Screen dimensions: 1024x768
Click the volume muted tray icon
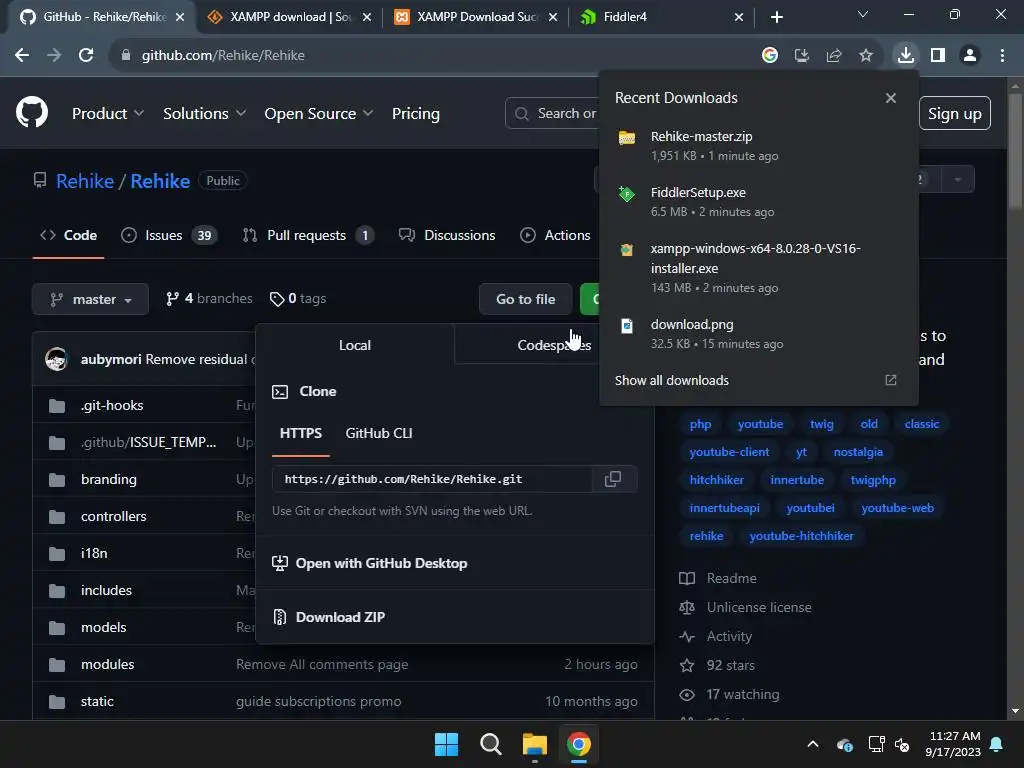click(902, 744)
